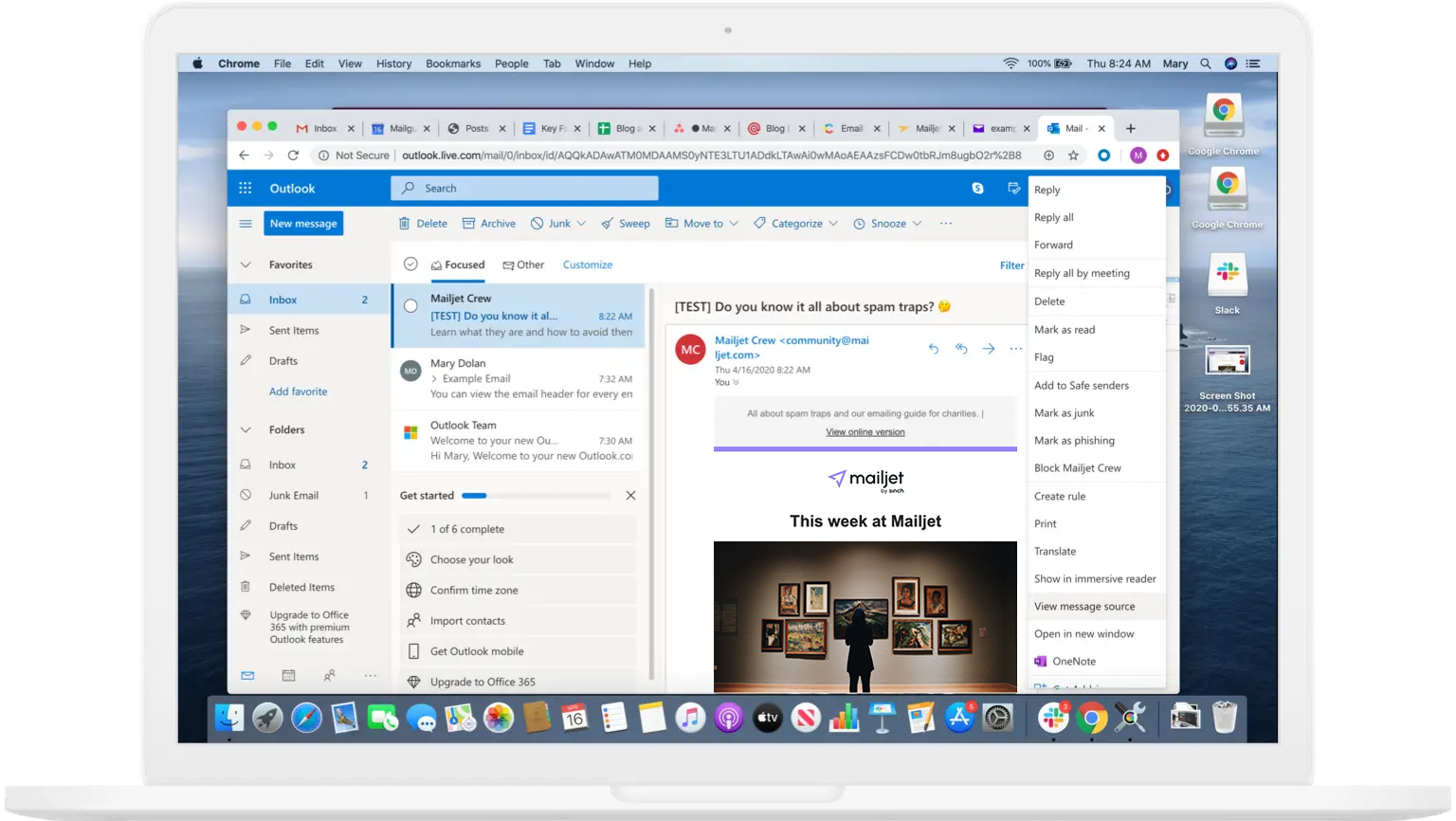Reload the page in Chrome
The image size is (1456, 821).
[x=293, y=155]
